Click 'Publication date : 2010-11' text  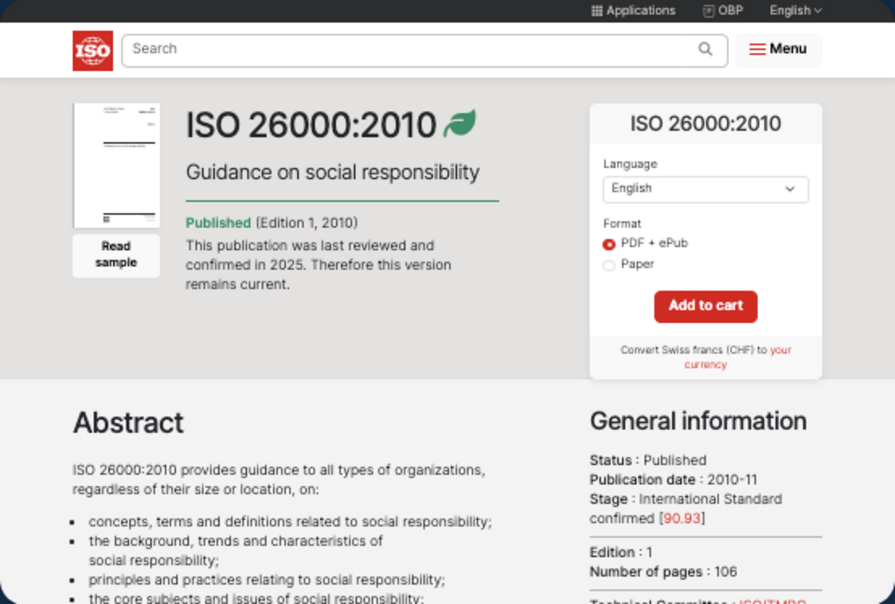[674, 480]
